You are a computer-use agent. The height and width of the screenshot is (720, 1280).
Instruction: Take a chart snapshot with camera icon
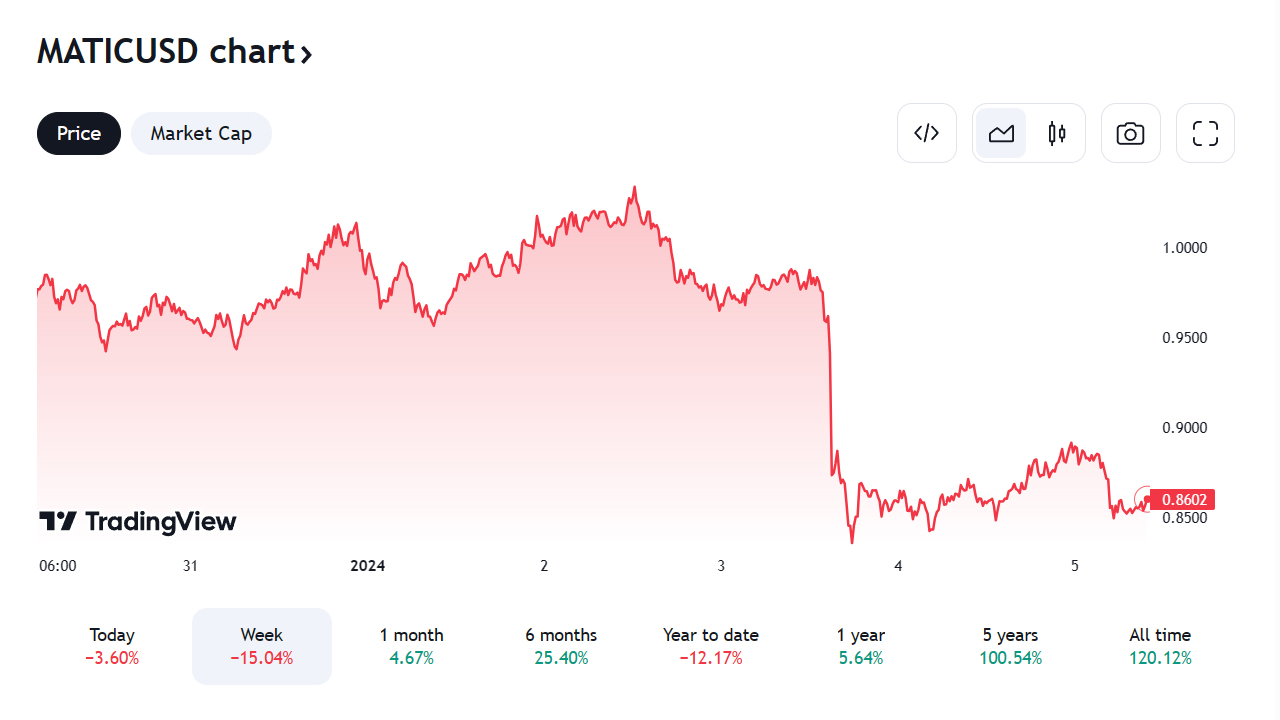coord(1130,133)
